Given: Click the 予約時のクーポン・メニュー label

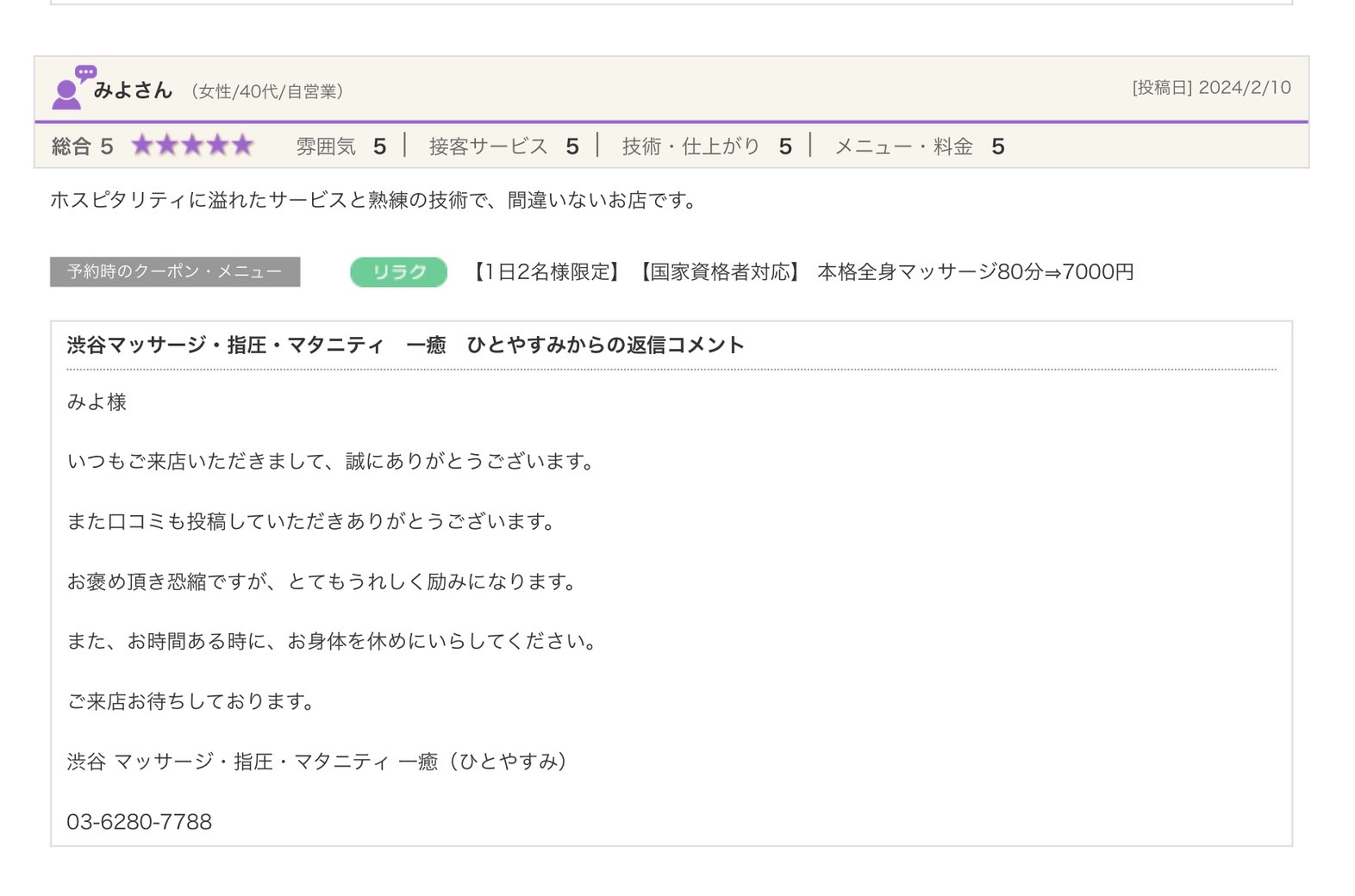Looking at the screenshot, I should (175, 272).
